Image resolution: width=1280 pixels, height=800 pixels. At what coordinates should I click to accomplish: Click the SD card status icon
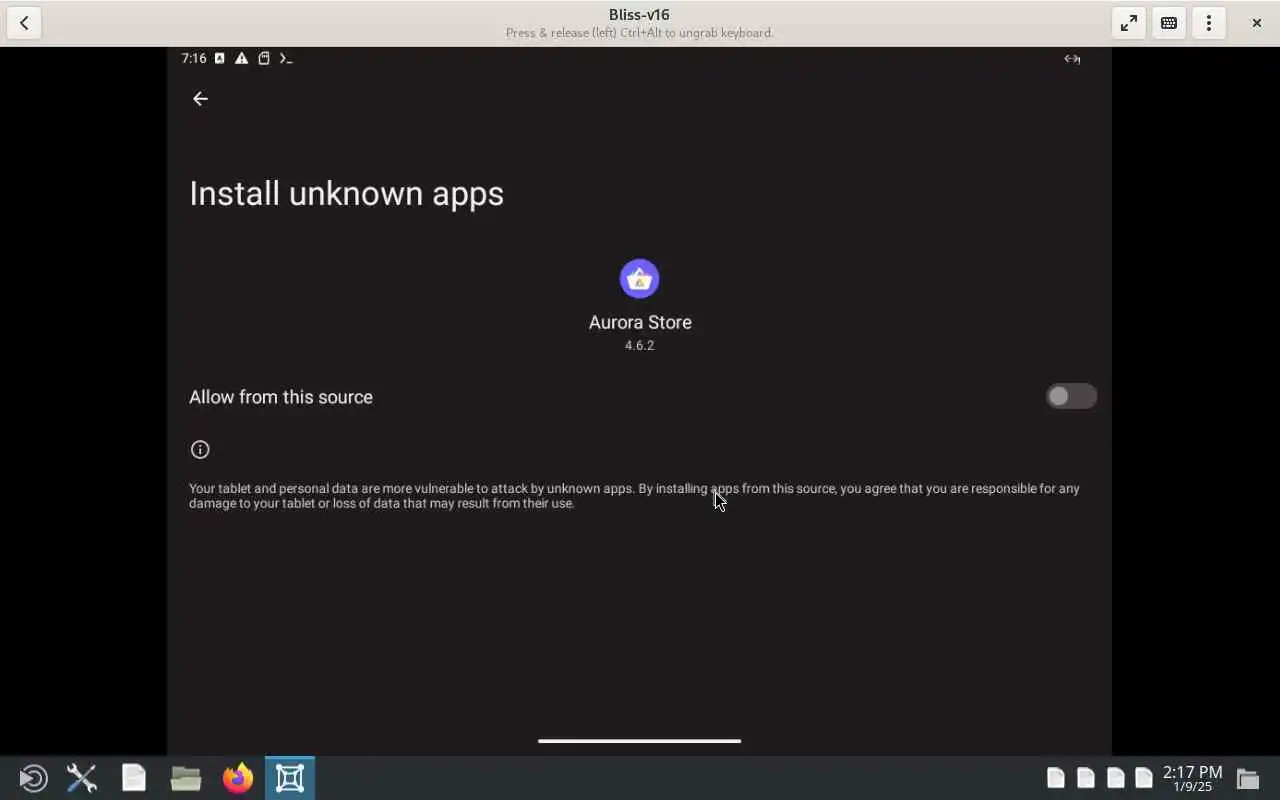point(264,59)
